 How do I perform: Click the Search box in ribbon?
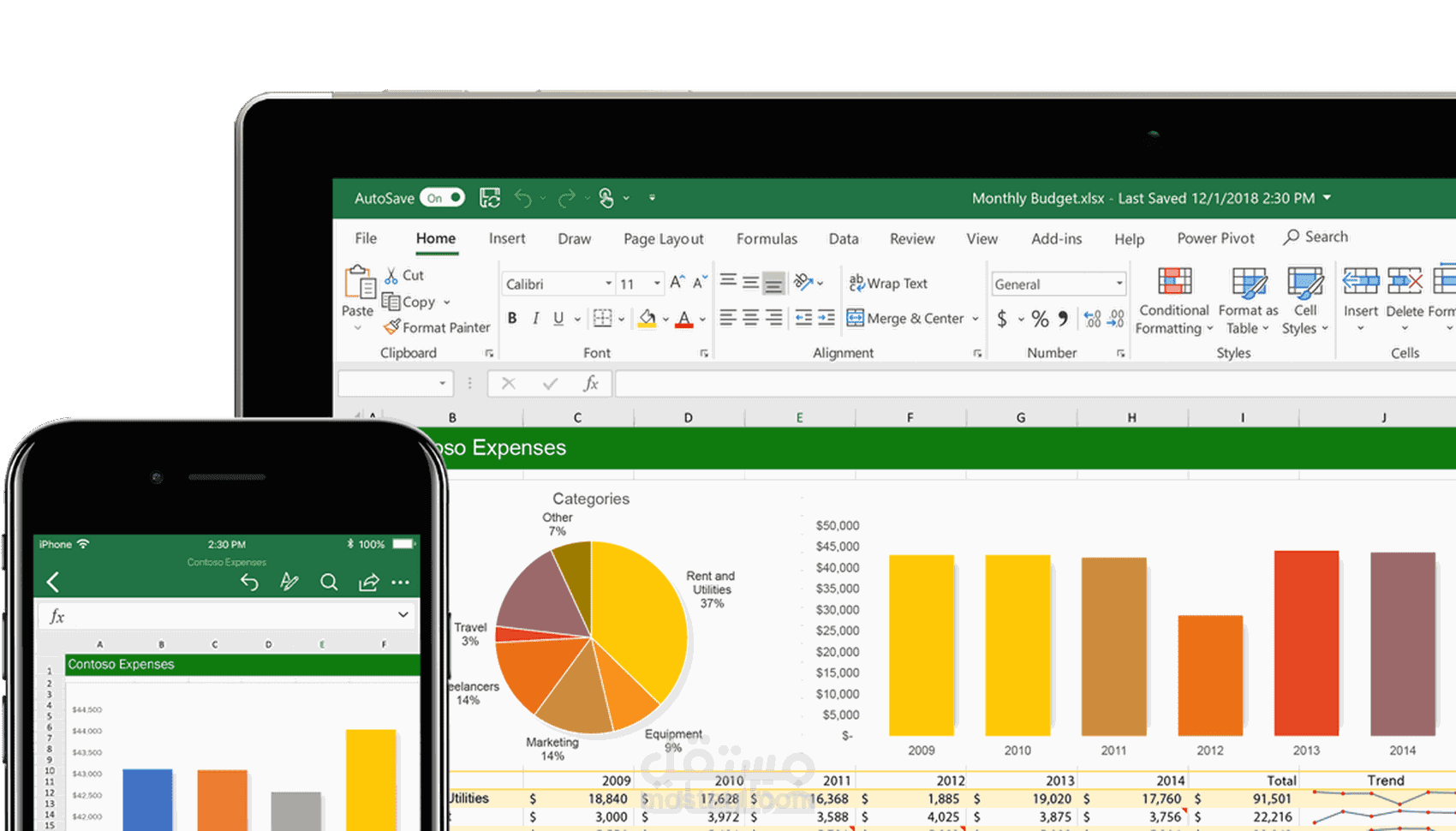click(x=1316, y=237)
